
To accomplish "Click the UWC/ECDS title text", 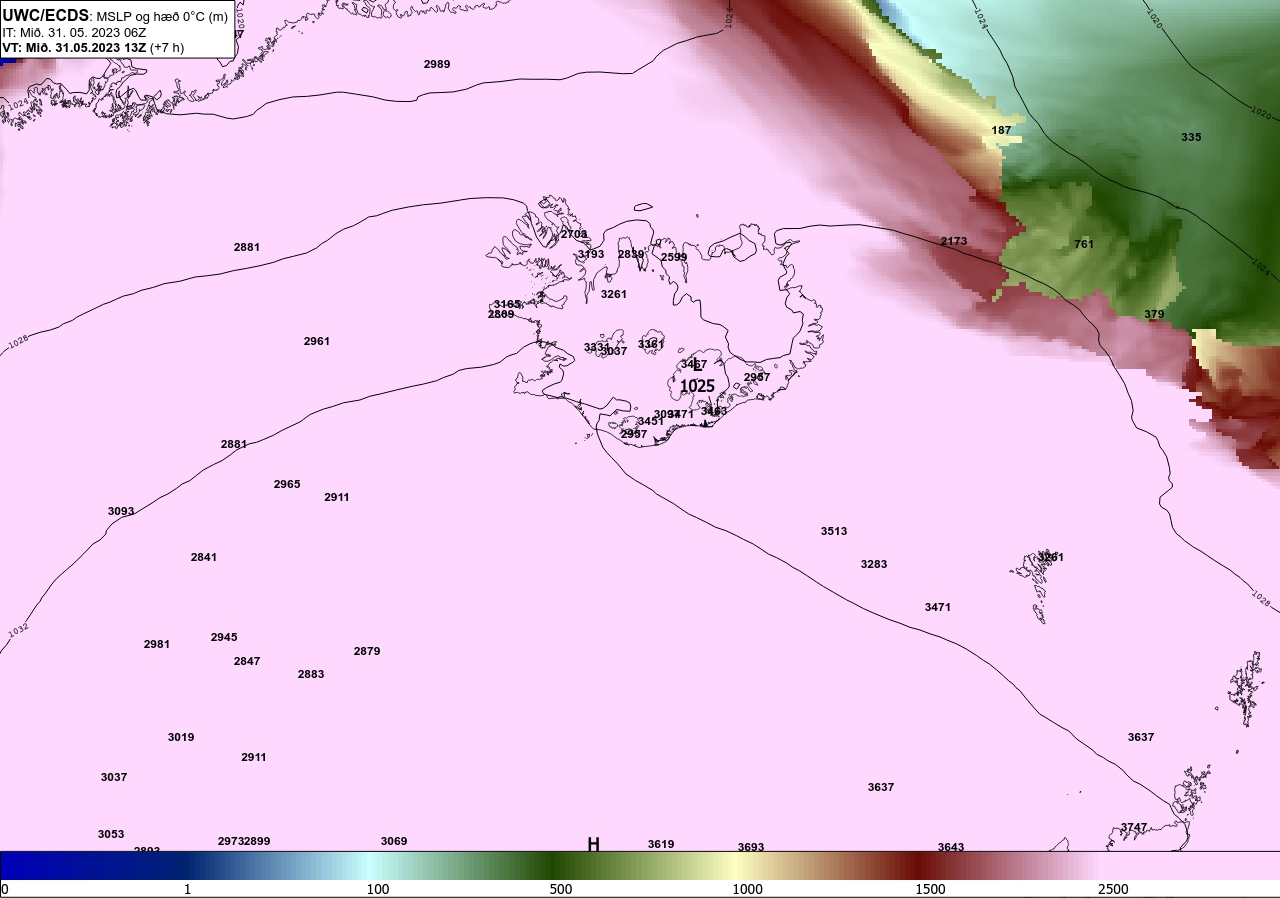I will pyautogui.click(x=46, y=16).
